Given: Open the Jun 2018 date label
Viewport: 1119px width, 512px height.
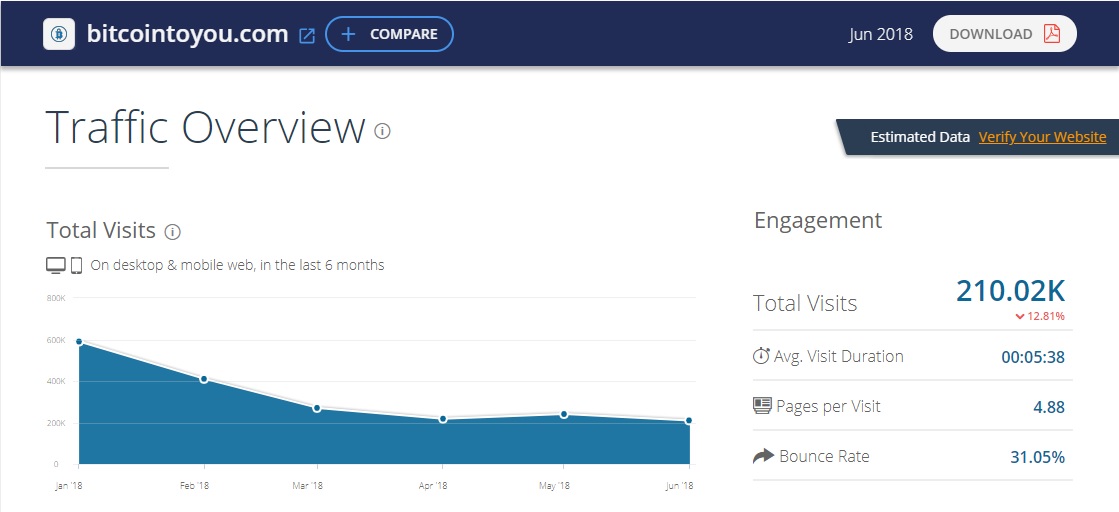Looking at the screenshot, I should [881, 34].
